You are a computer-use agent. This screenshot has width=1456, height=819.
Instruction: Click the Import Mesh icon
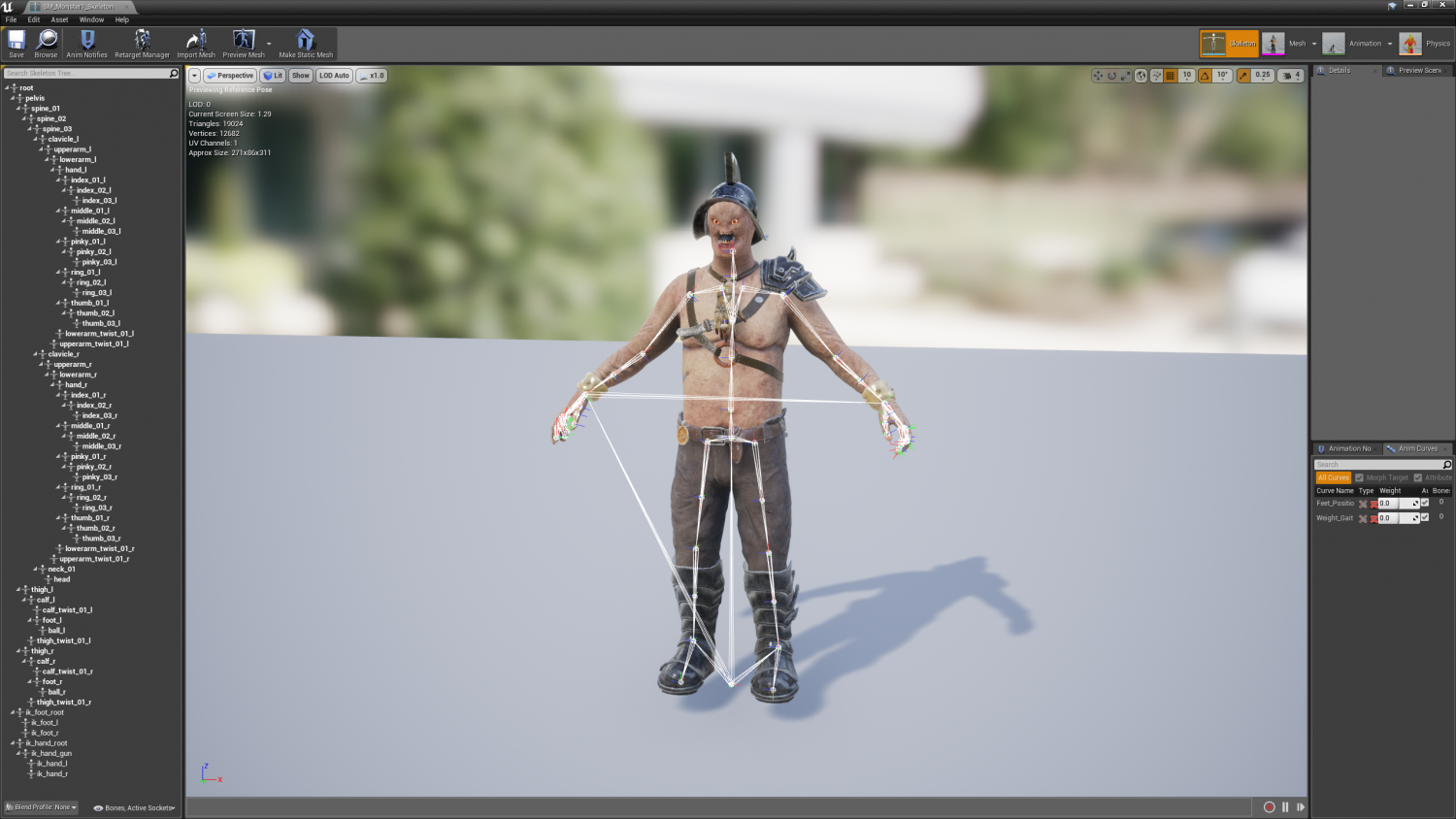pyautogui.click(x=196, y=43)
